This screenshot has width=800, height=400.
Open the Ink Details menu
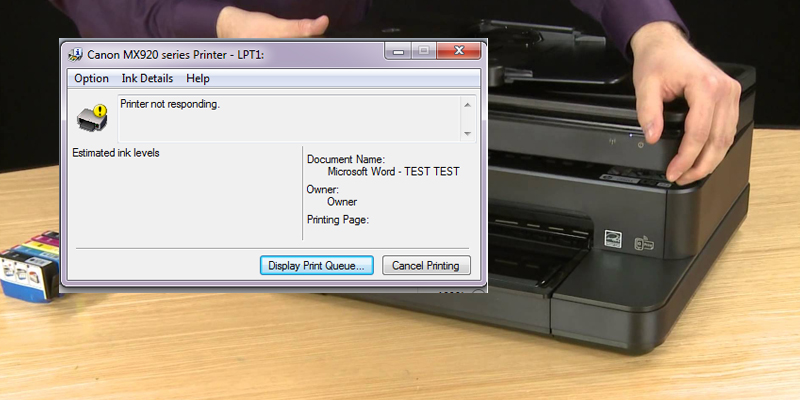[x=147, y=79]
